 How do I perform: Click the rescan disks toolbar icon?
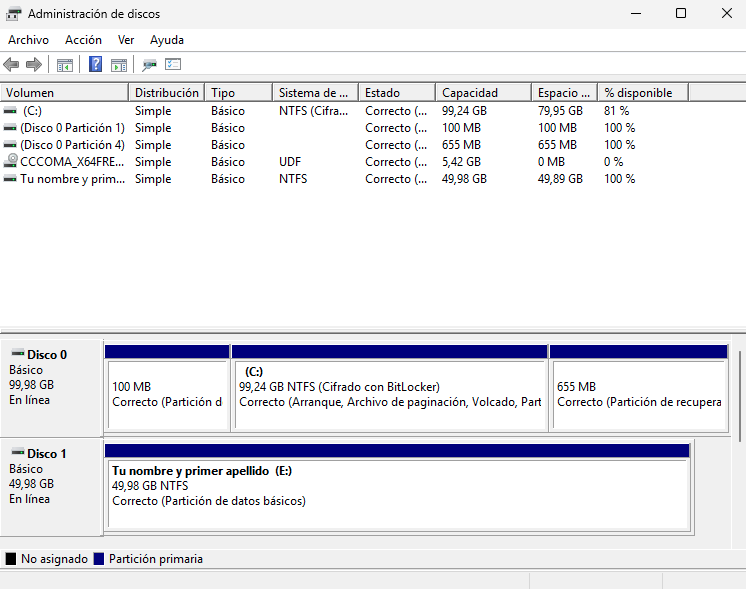[x=149, y=65]
